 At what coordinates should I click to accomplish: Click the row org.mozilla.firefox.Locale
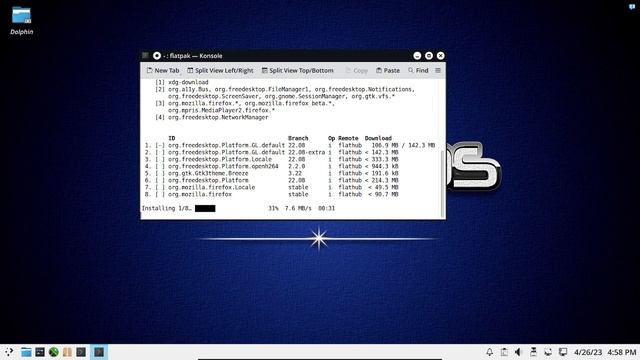coord(271,187)
